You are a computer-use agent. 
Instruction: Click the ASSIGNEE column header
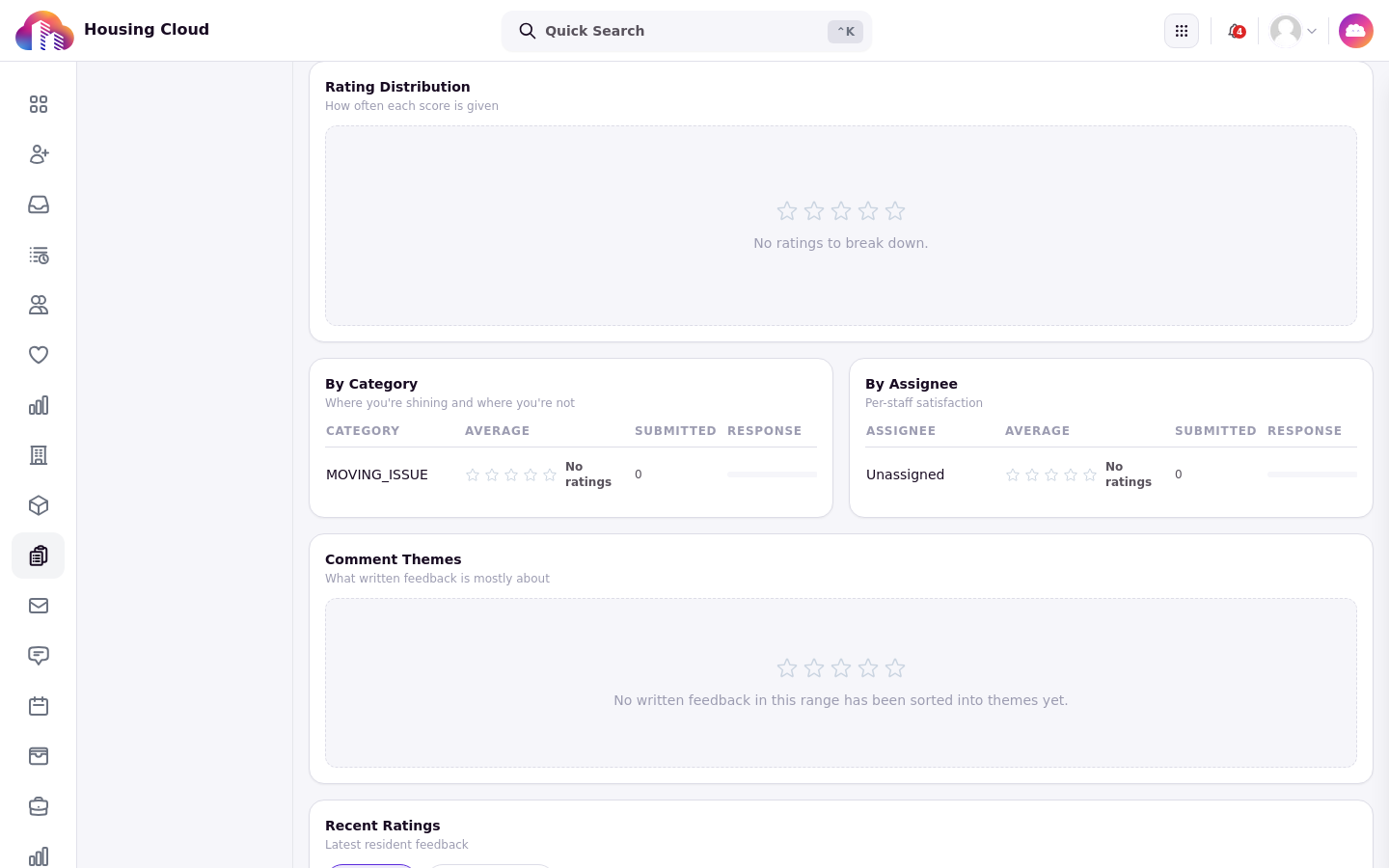coord(901,431)
